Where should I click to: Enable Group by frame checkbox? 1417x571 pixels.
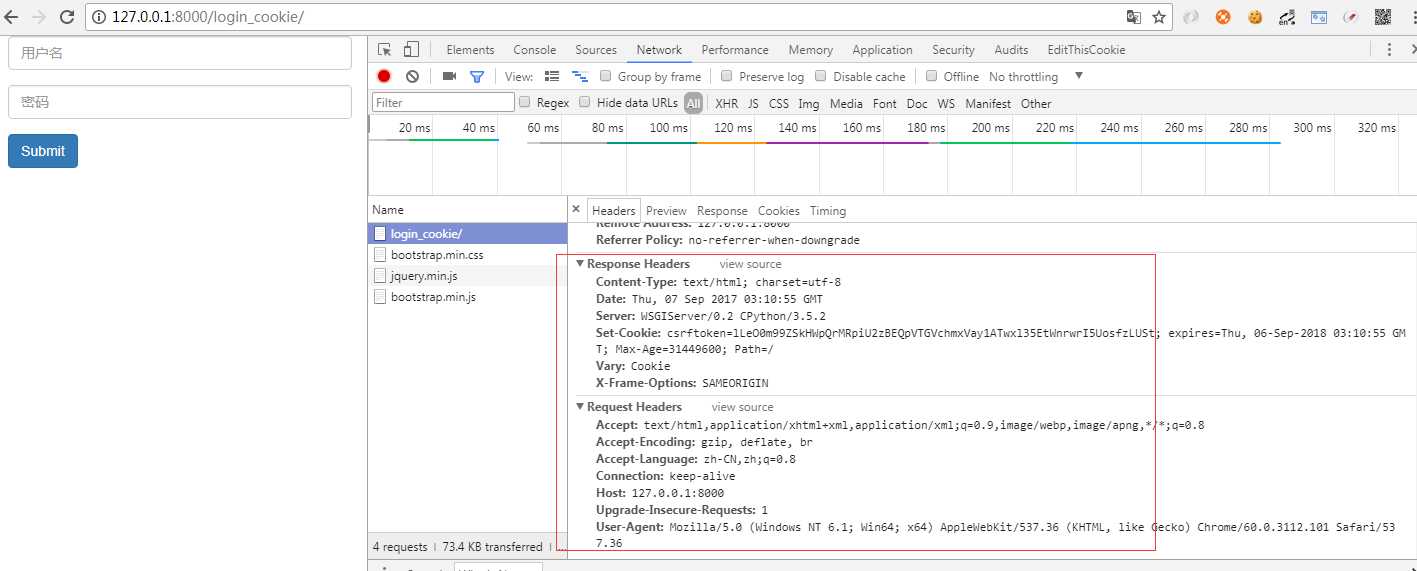(607, 76)
